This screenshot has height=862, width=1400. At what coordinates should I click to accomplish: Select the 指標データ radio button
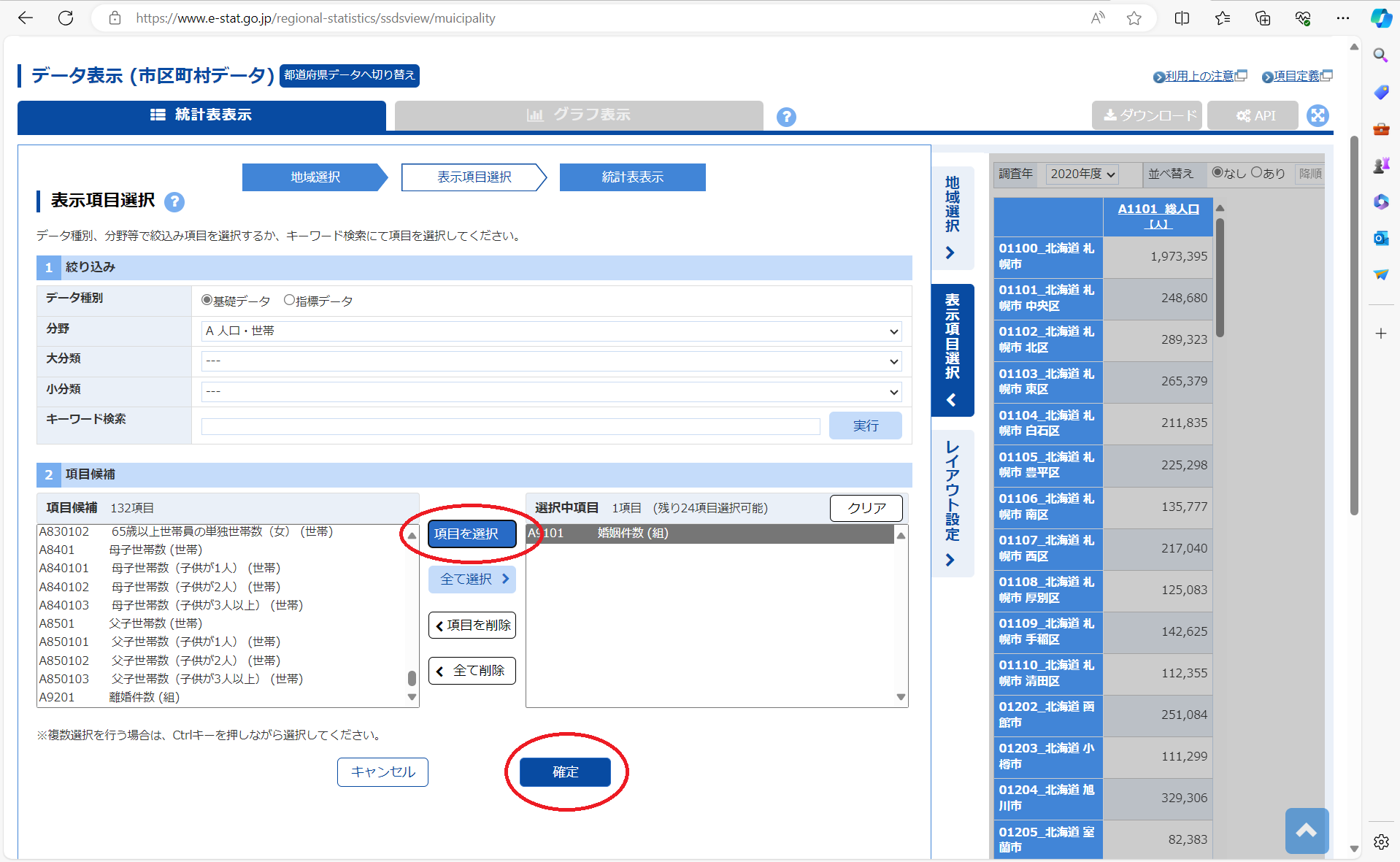click(x=290, y=300)
